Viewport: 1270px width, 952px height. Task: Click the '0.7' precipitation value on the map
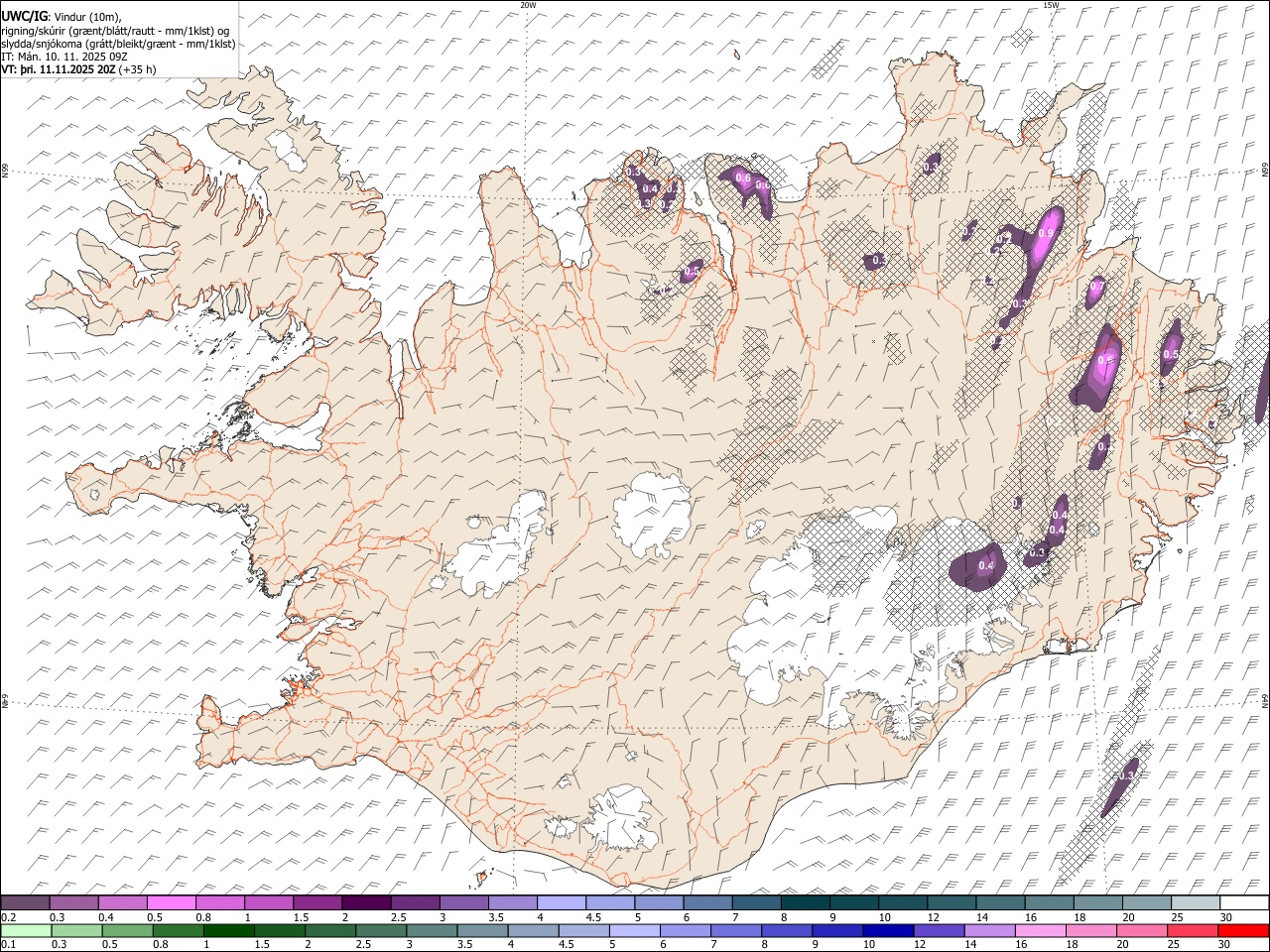[1096, 287]
